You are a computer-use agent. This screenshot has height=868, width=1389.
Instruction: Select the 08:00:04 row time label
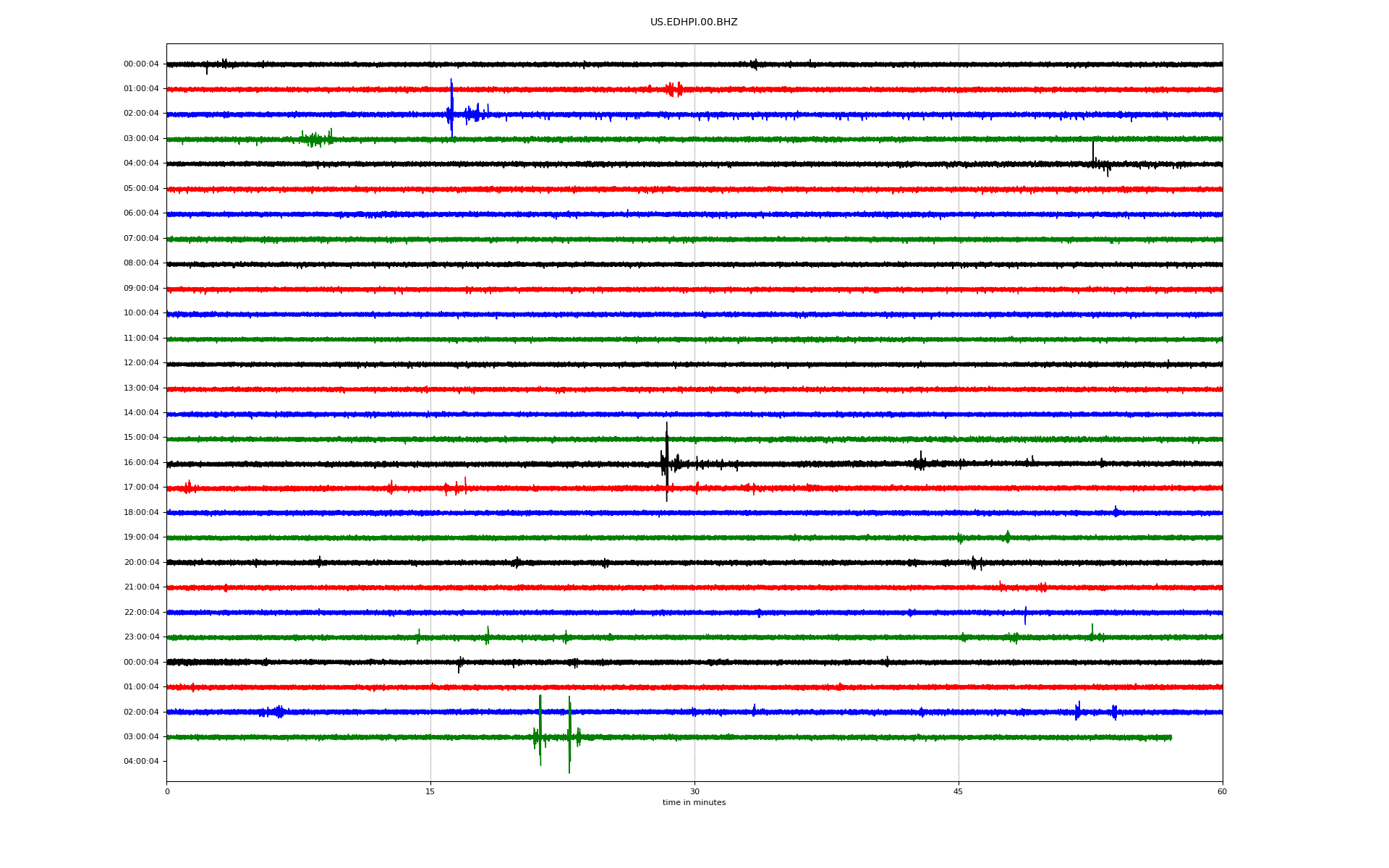click(x=141, y=263)
